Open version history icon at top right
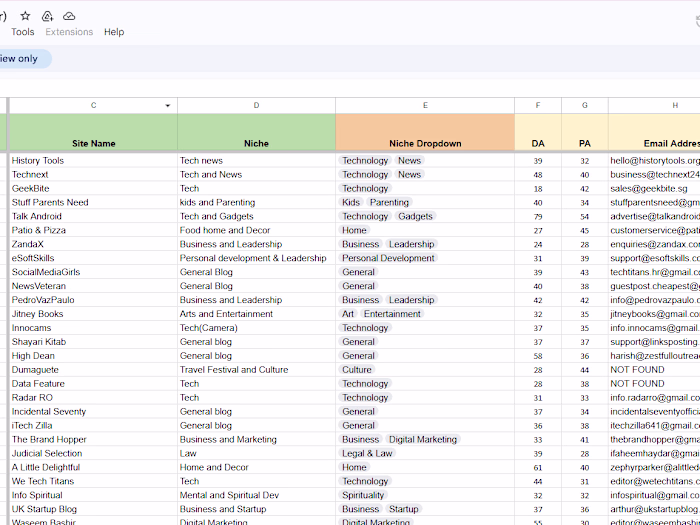The height and width of the screenshot is (525, 700). pyautogui.click(x=696, y=22)
